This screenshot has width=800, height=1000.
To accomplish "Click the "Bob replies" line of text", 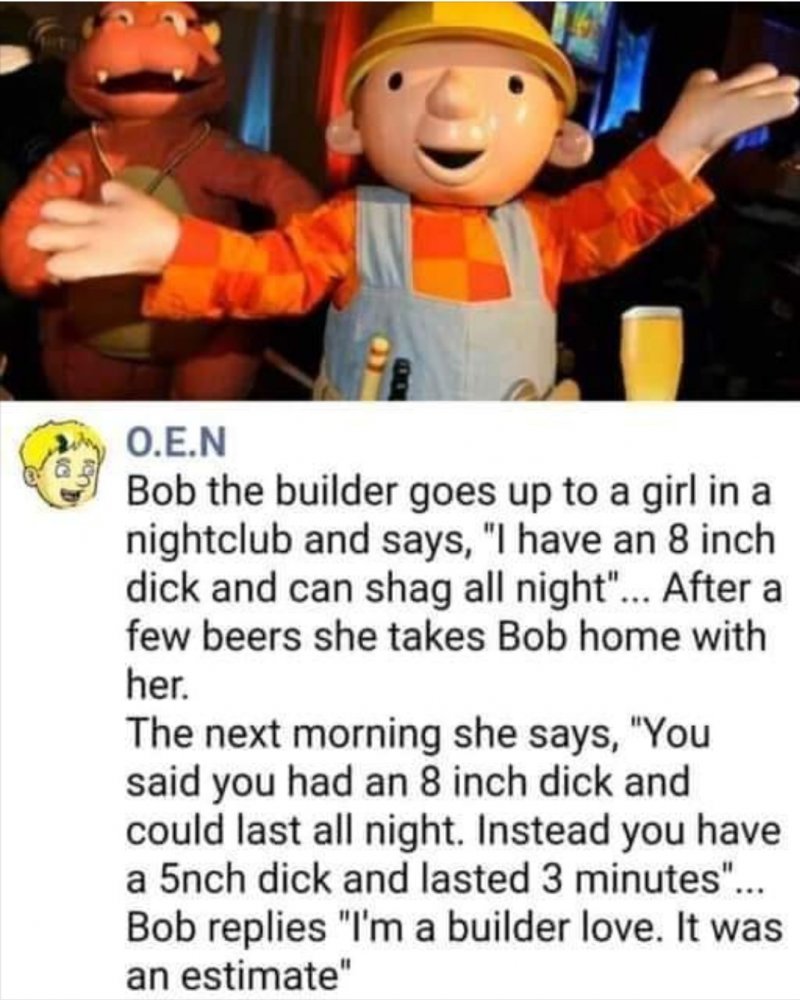I will coord(454,926).
